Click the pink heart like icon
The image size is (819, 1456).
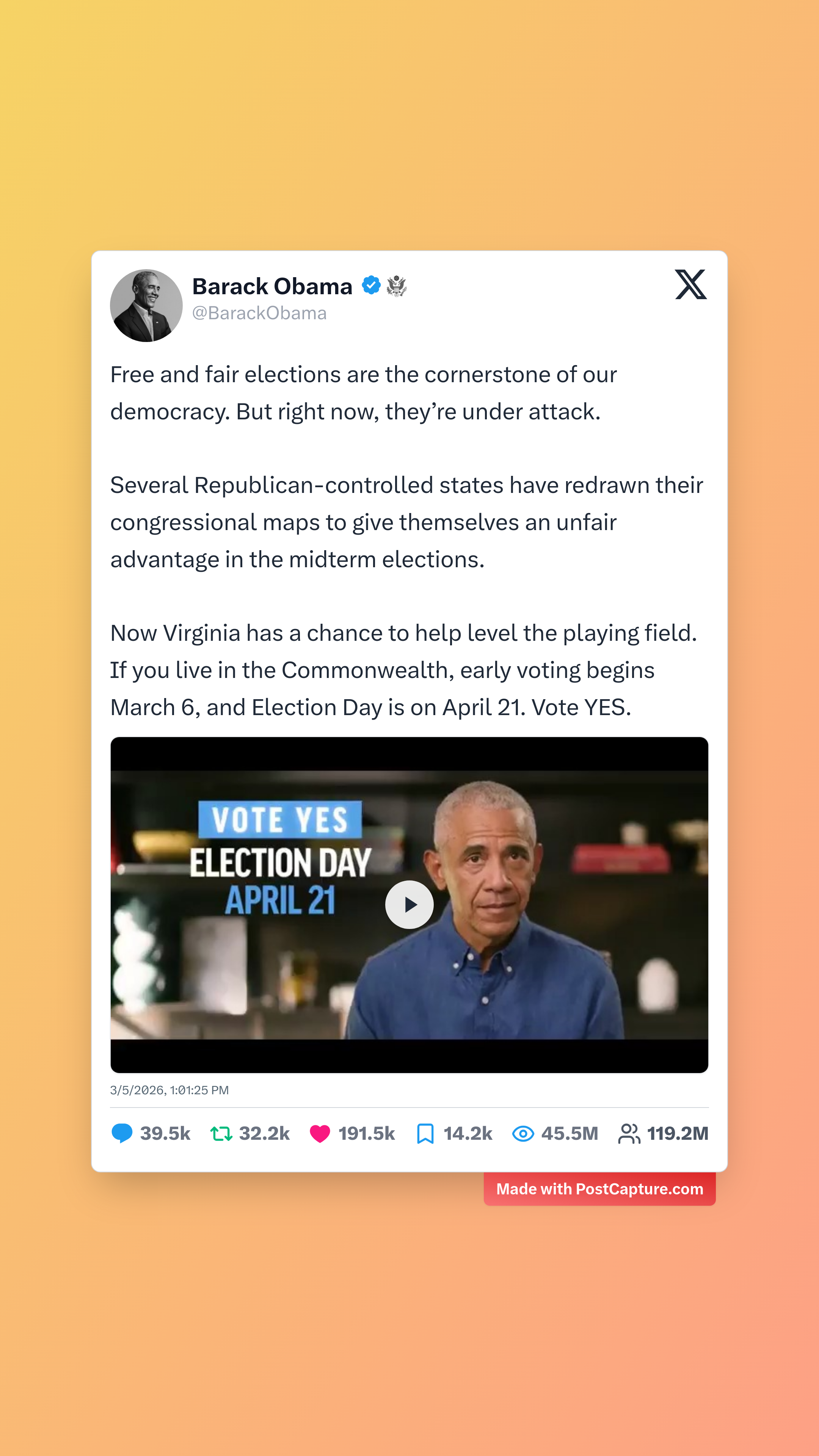point(320,1133)
